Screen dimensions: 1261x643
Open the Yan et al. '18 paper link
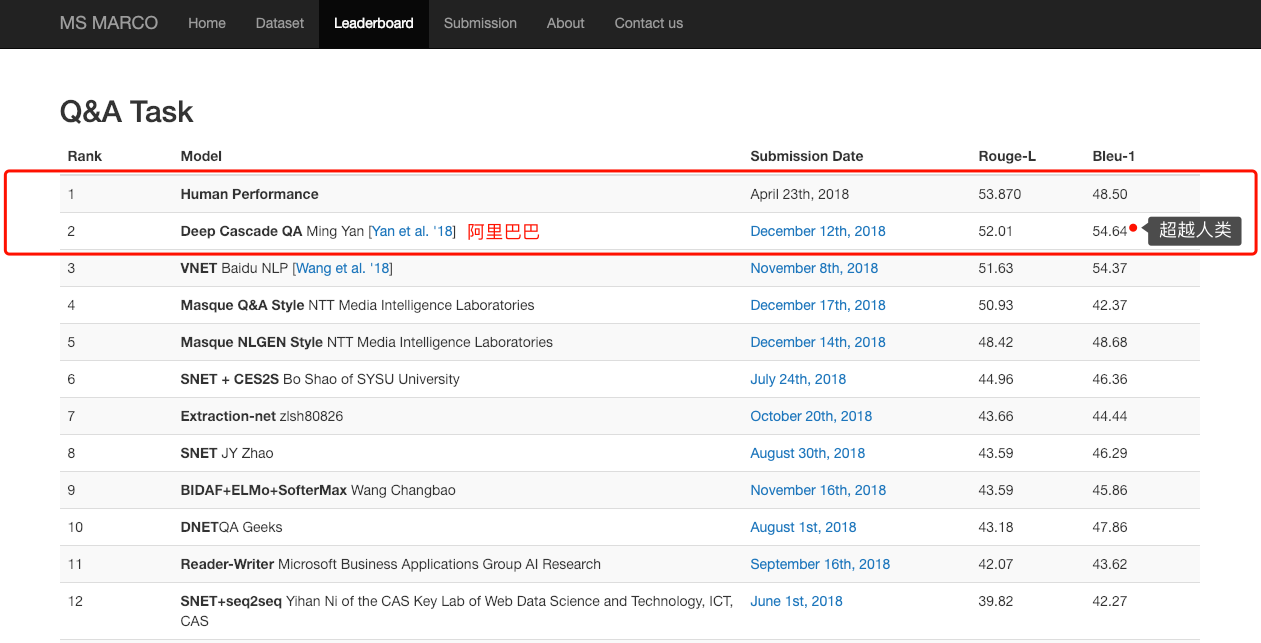point(411,231)
